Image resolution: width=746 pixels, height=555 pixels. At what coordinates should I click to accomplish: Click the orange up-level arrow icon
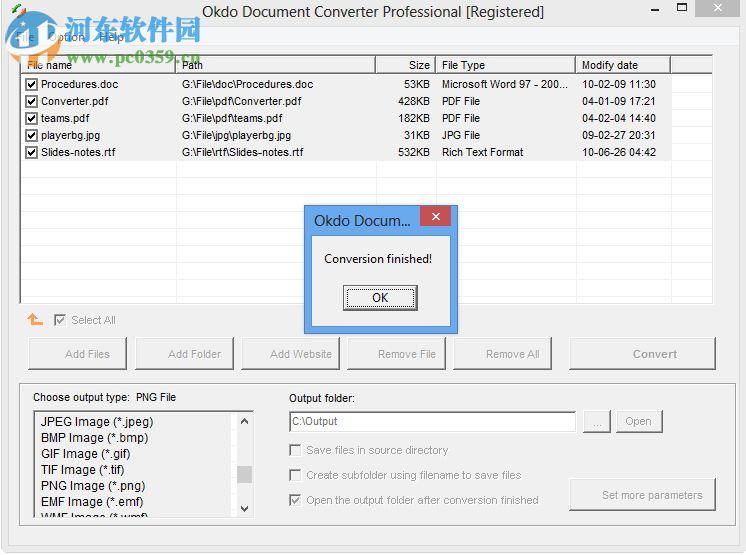[x=35, y=320]
